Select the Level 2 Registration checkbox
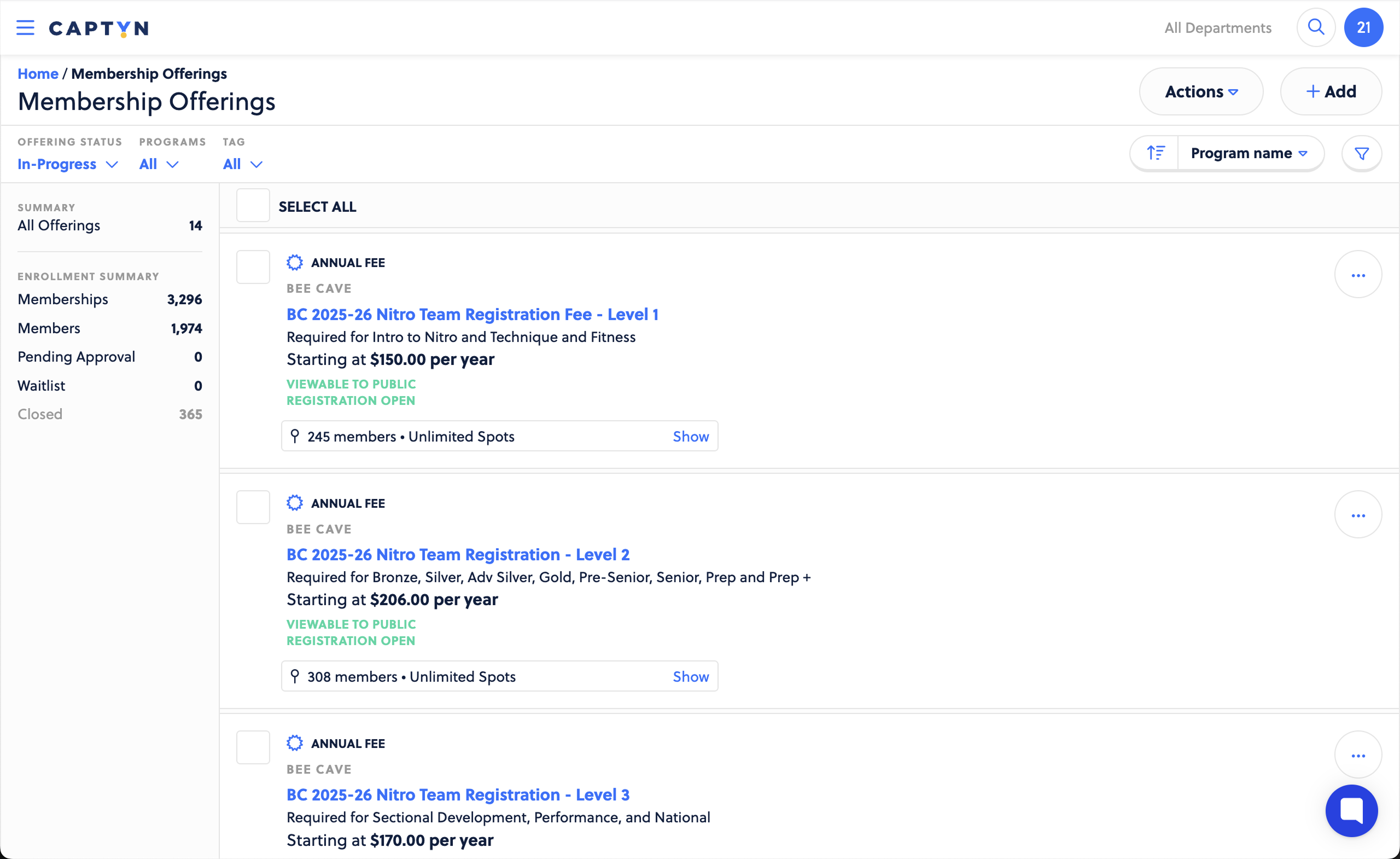The image size is (1400, 859). click(x=253, y=507)
